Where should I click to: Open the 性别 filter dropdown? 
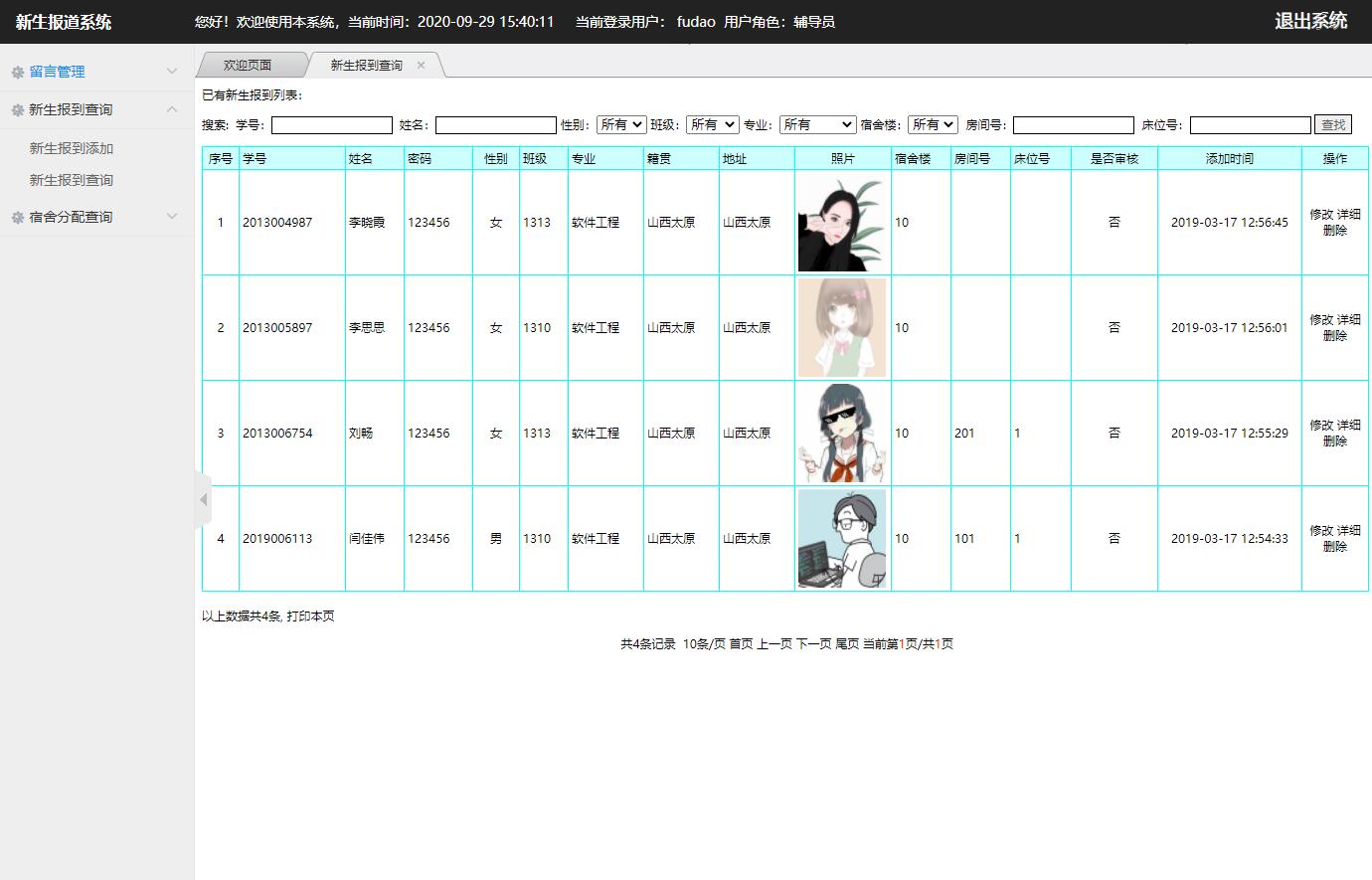coord(620,124)
